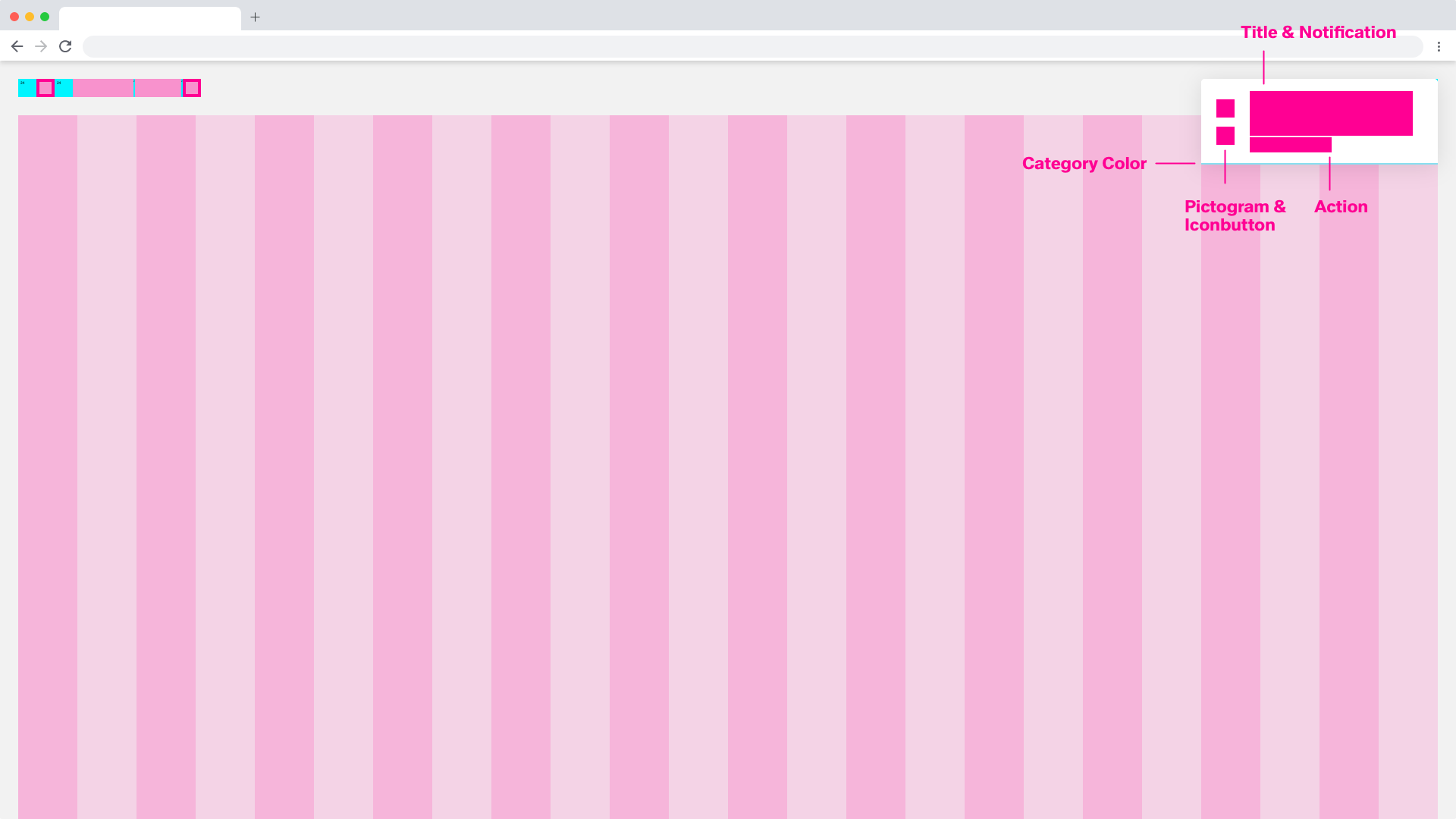The image size is (1456, 819).
Task: Select the blank browser tab
Action: pos(149,18)
